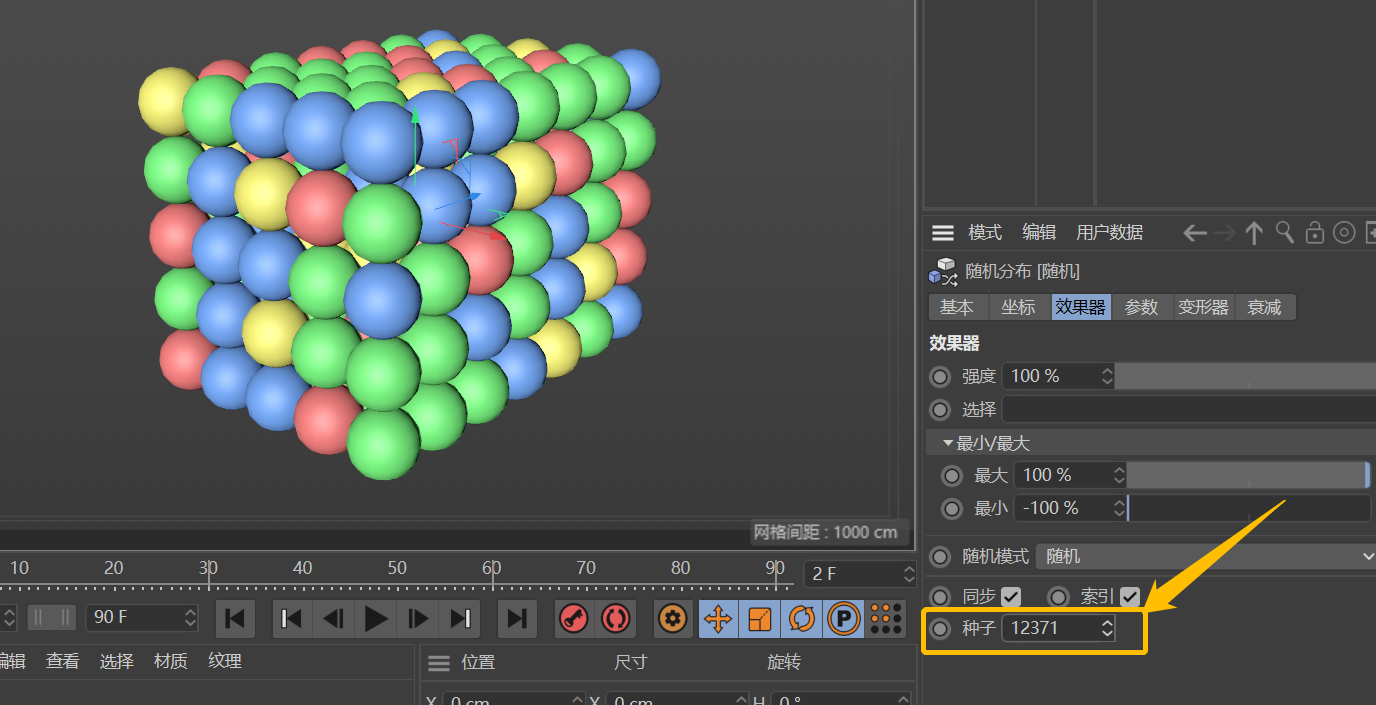This screenshot has height=705, width=1376.
Task: Play the animation forward
Action: coord(376,618)
